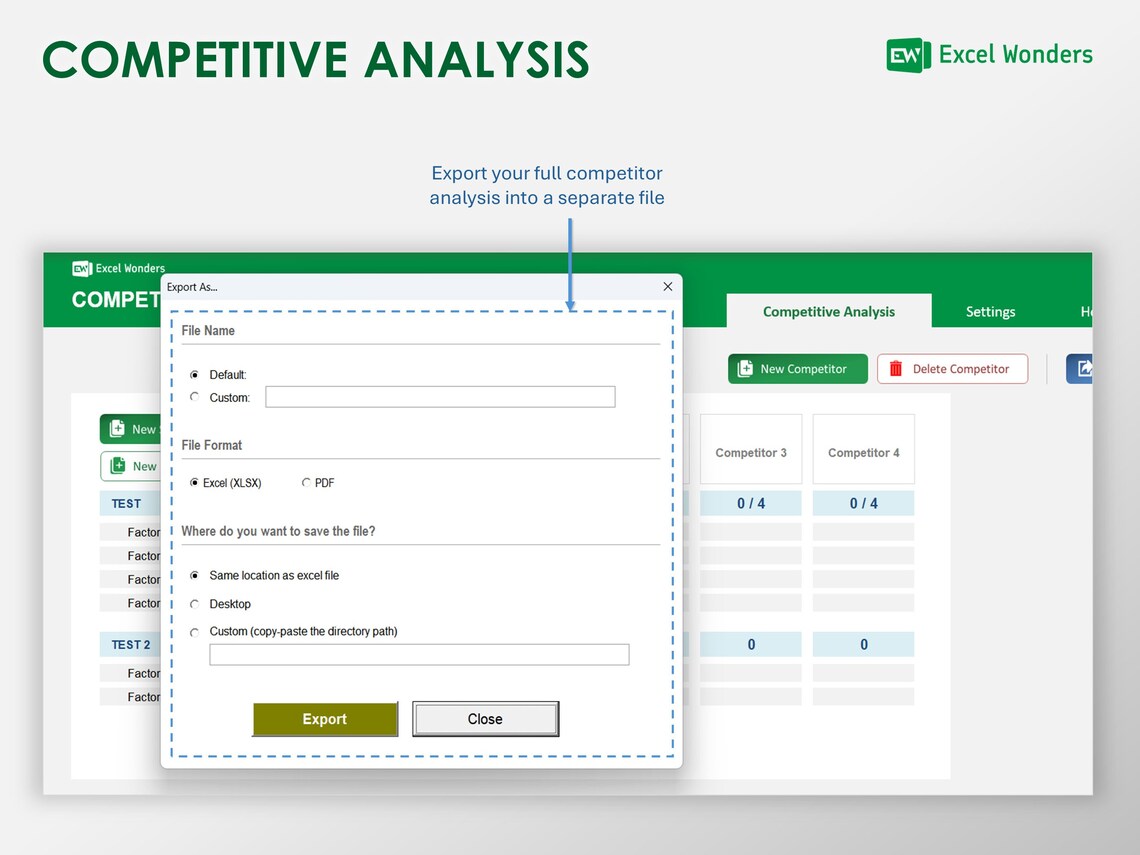Select the Default file name option
Screen dimensions: 1140x855
(x=195, y=374)
